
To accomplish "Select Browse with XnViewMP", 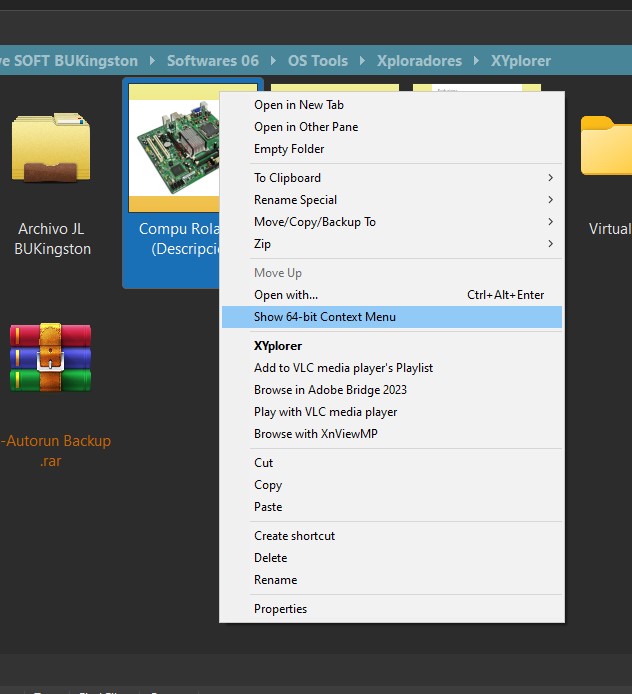I will (316, 434).
